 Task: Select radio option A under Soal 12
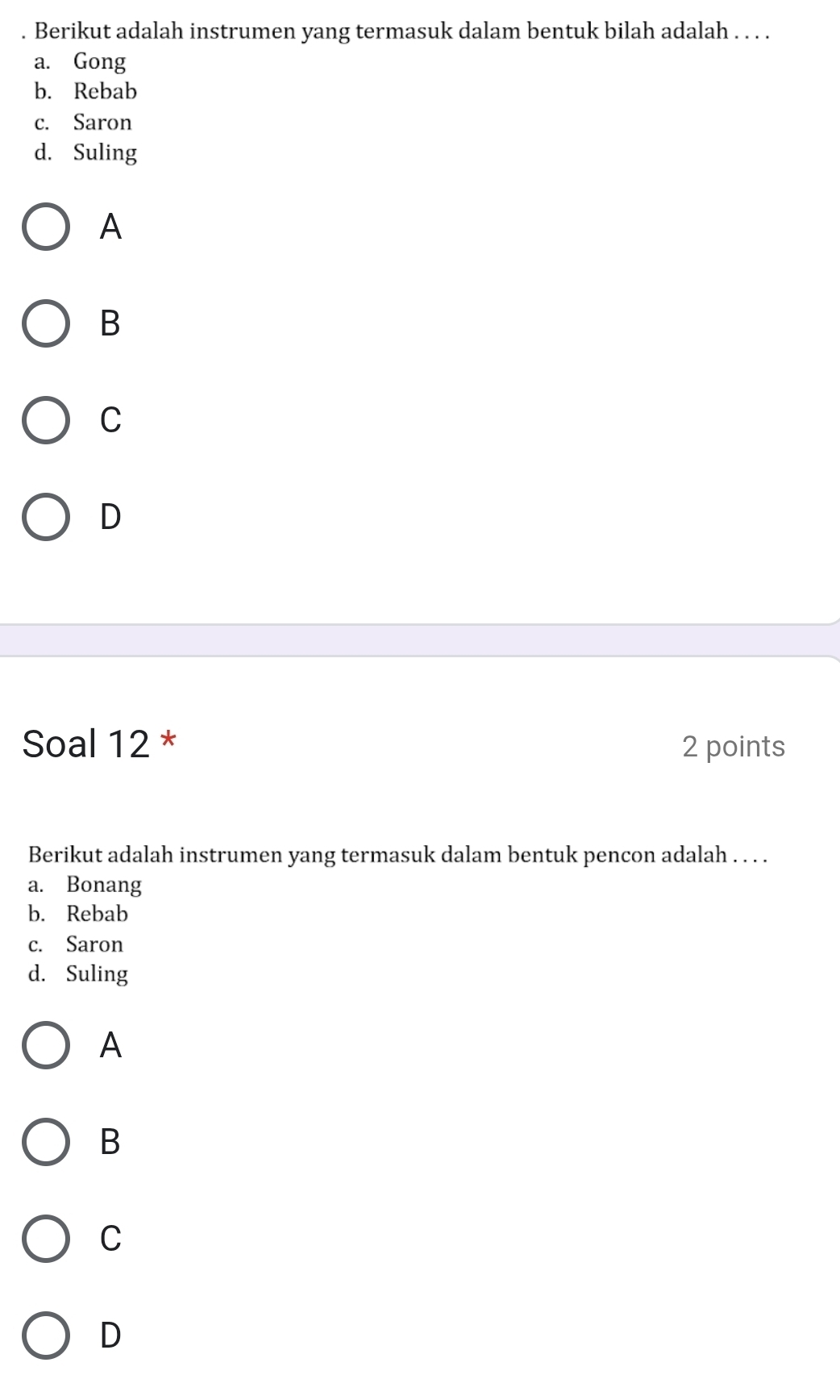(x=46, y=1045)
